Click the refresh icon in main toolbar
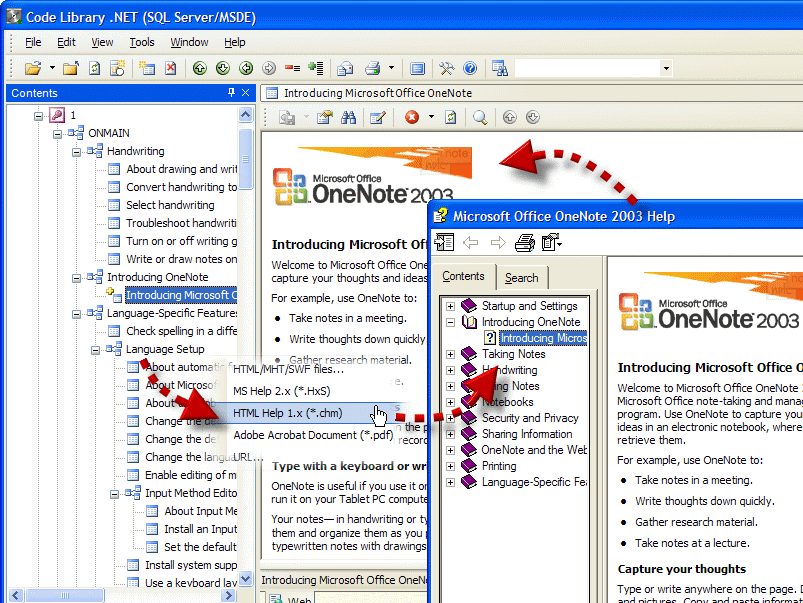Image resolution: width=803 pixels, height=603 pixels. point(94,68)
